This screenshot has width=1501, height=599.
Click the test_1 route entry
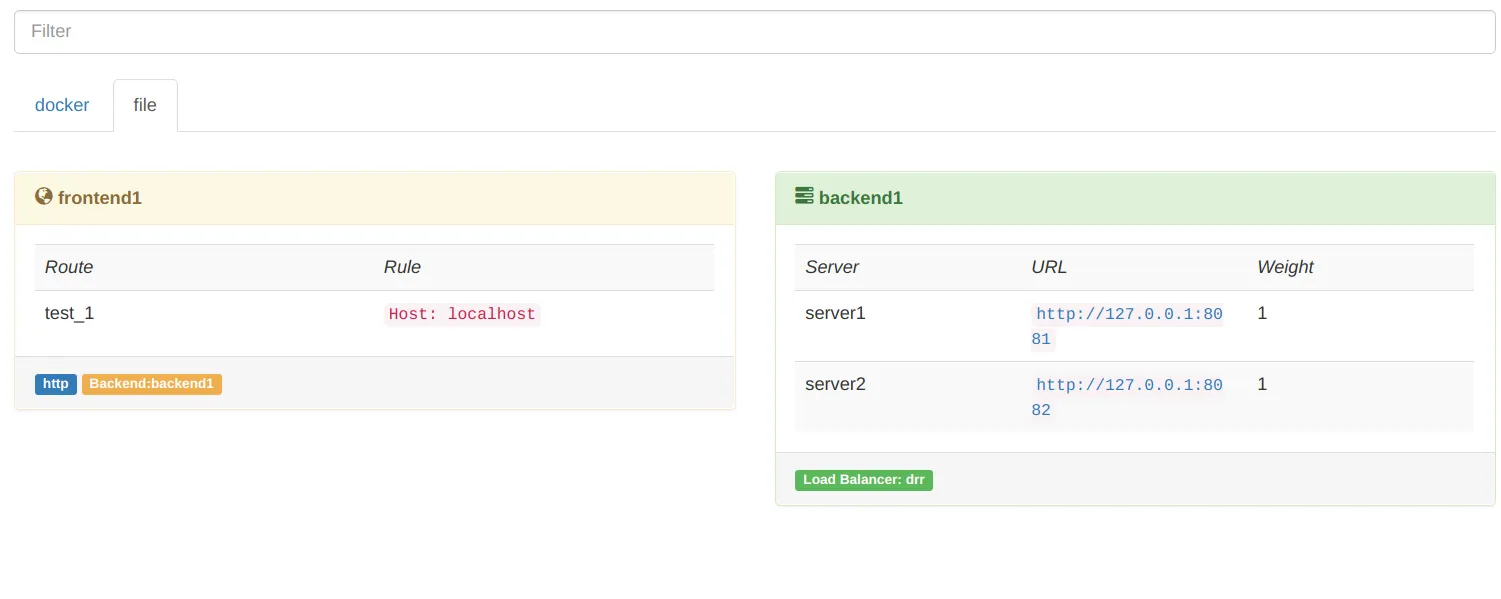tap(70, 313)
